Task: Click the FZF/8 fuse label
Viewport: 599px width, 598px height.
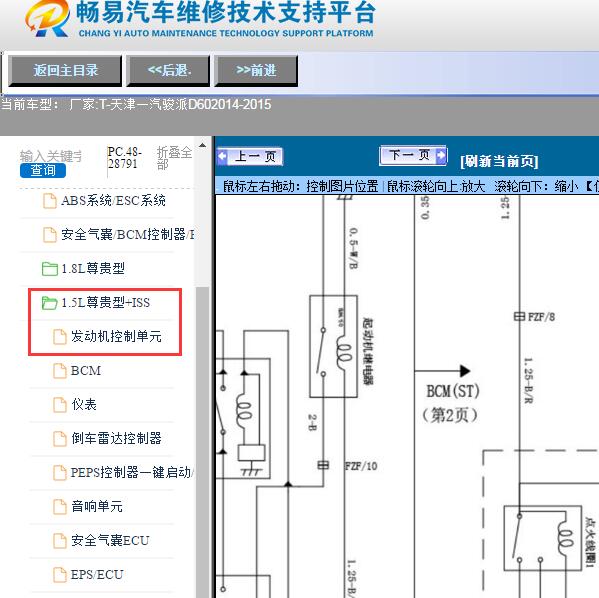Action: point(541,317)
